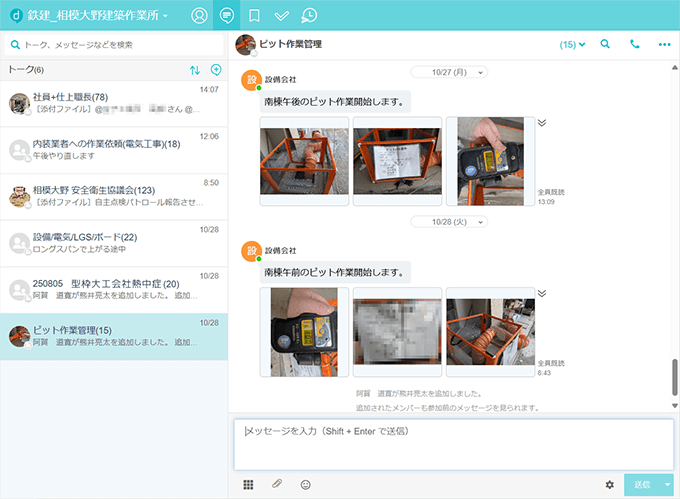Viewport: 680px width, 499px height.
Task: Click the message 南棟午後のピット作業開始します。
Action: [334, 101]
